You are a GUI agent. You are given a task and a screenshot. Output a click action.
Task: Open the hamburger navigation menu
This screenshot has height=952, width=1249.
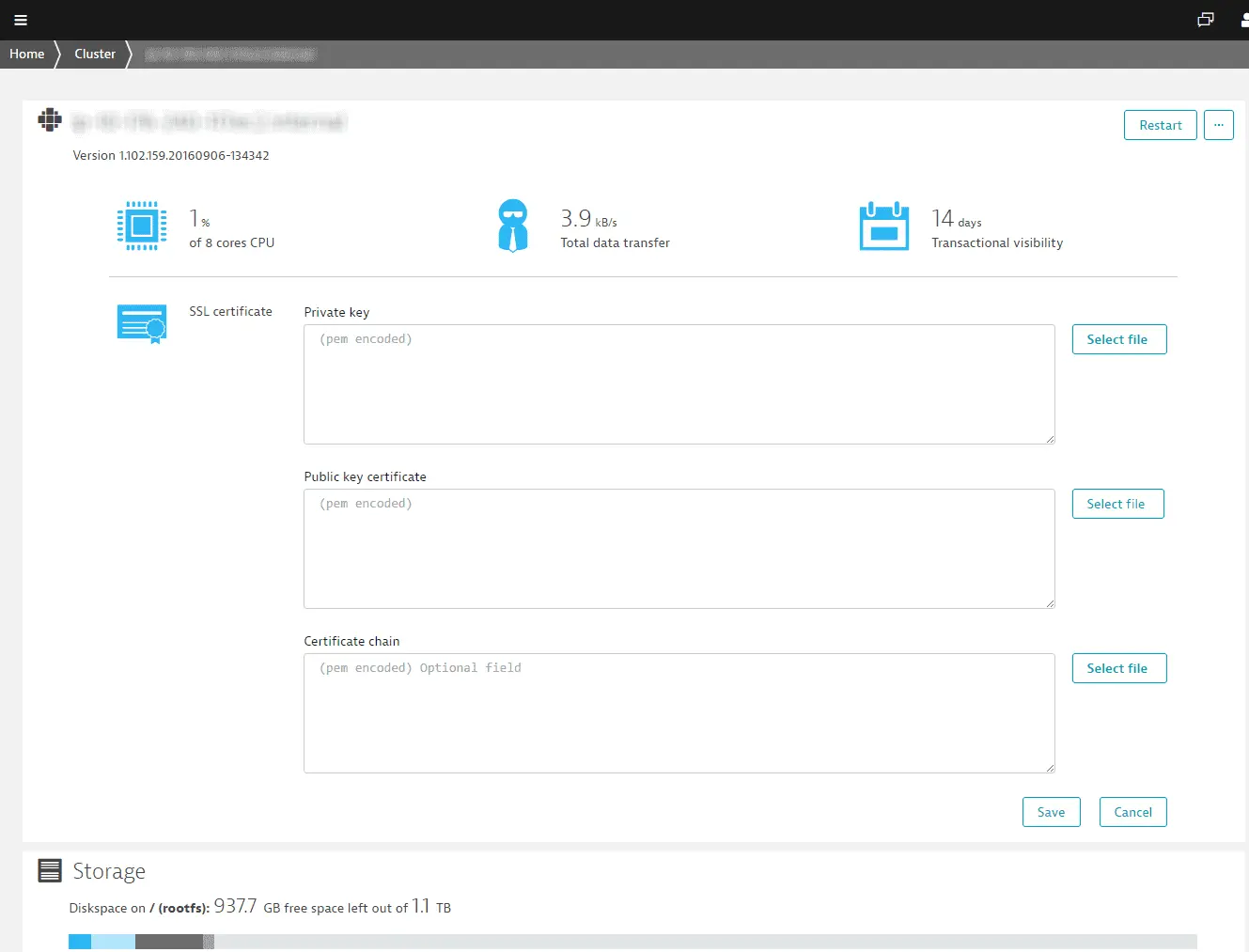[21, 20]
